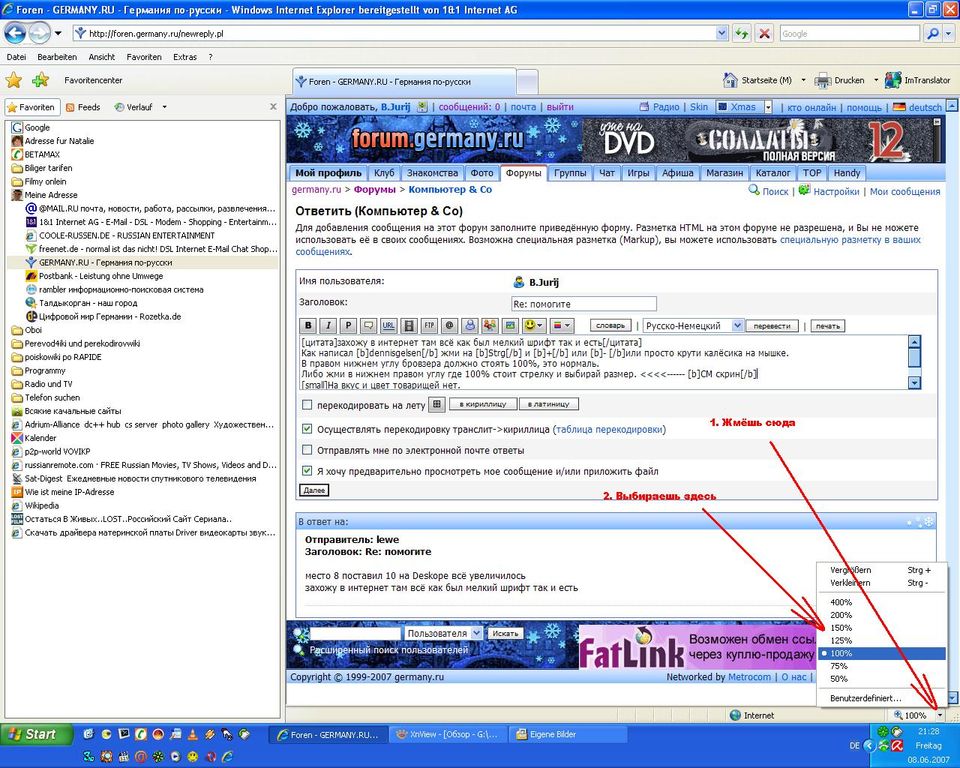Image resolution: width=960 pixels, height=768 pixels.
Task: Check 'Отправлять мне по электронной почте ответы'
Action: tap(307, 450)
